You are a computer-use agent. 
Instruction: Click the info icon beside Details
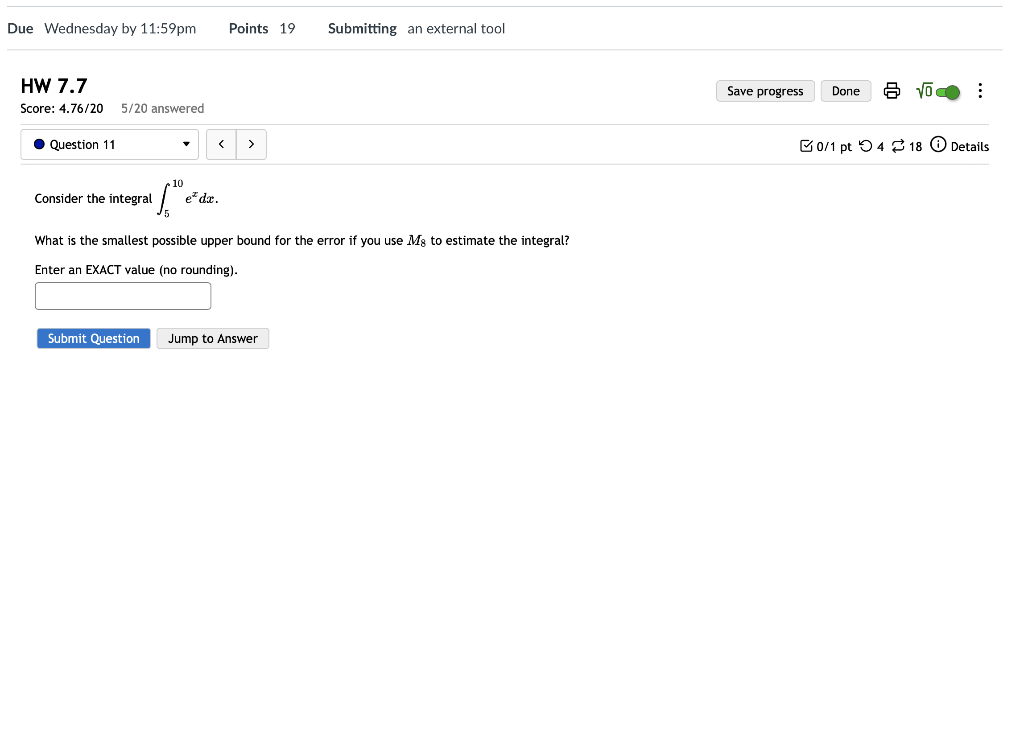click(x=938, y=144)
